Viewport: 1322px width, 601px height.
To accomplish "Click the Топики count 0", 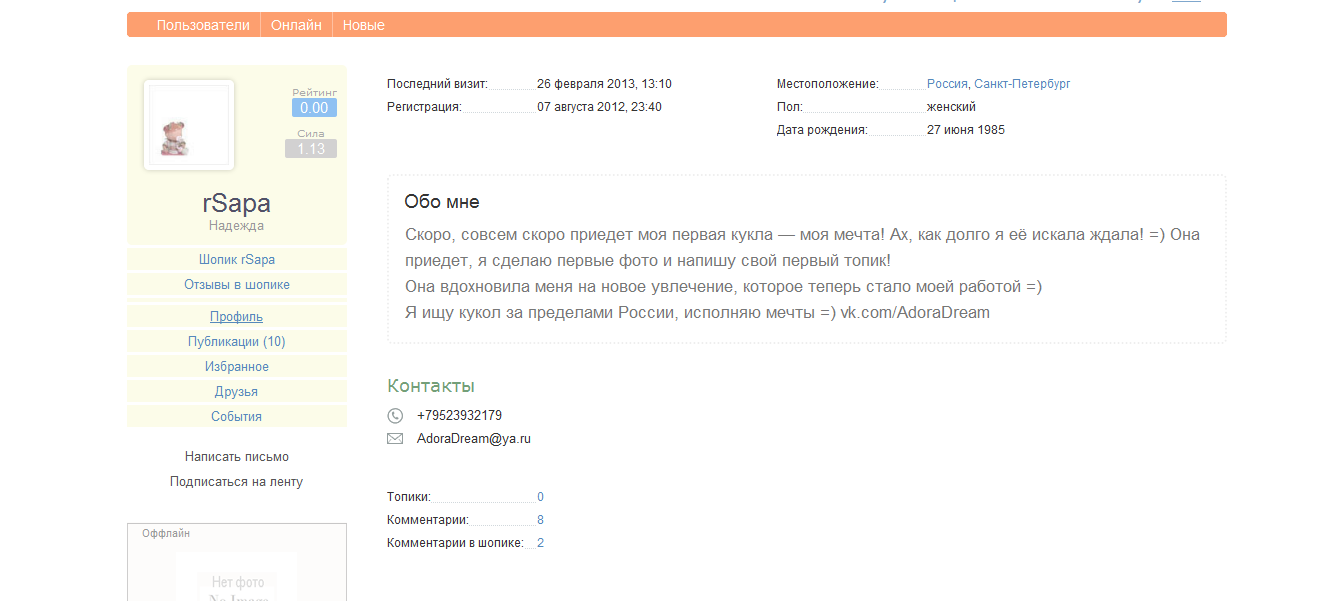I will coord(540,497).
